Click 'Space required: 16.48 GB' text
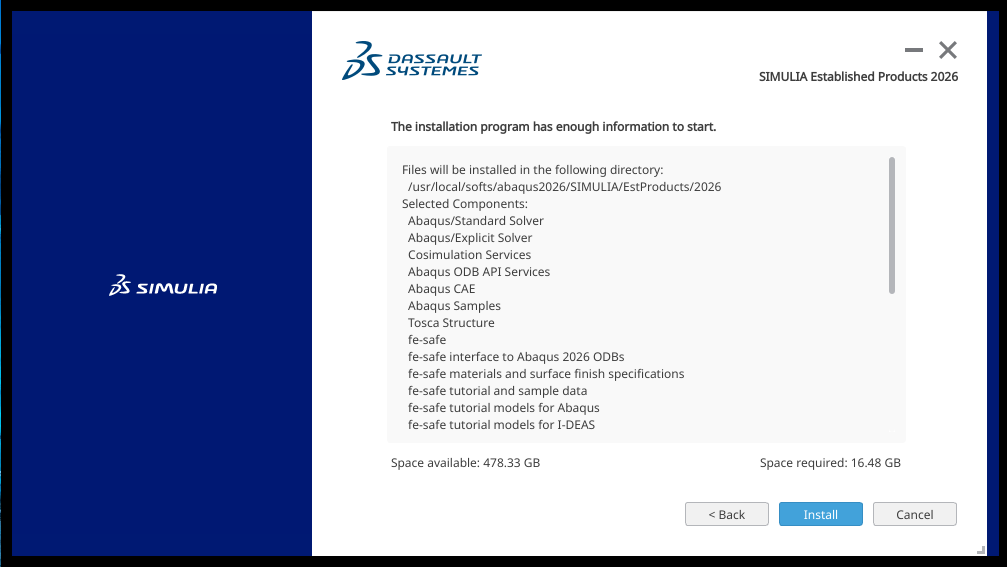The width and height of the screenshot is (1007, 567). pos(830,463)
